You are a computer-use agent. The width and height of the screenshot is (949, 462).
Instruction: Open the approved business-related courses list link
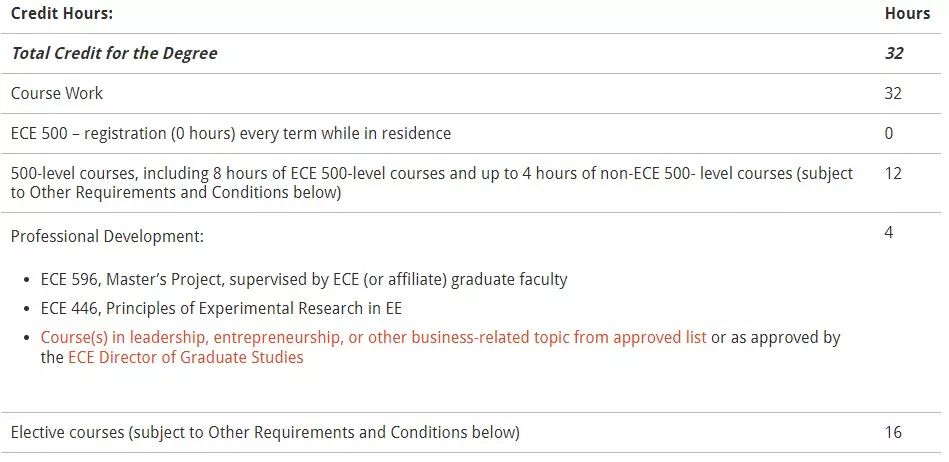[x=373, y=337]
